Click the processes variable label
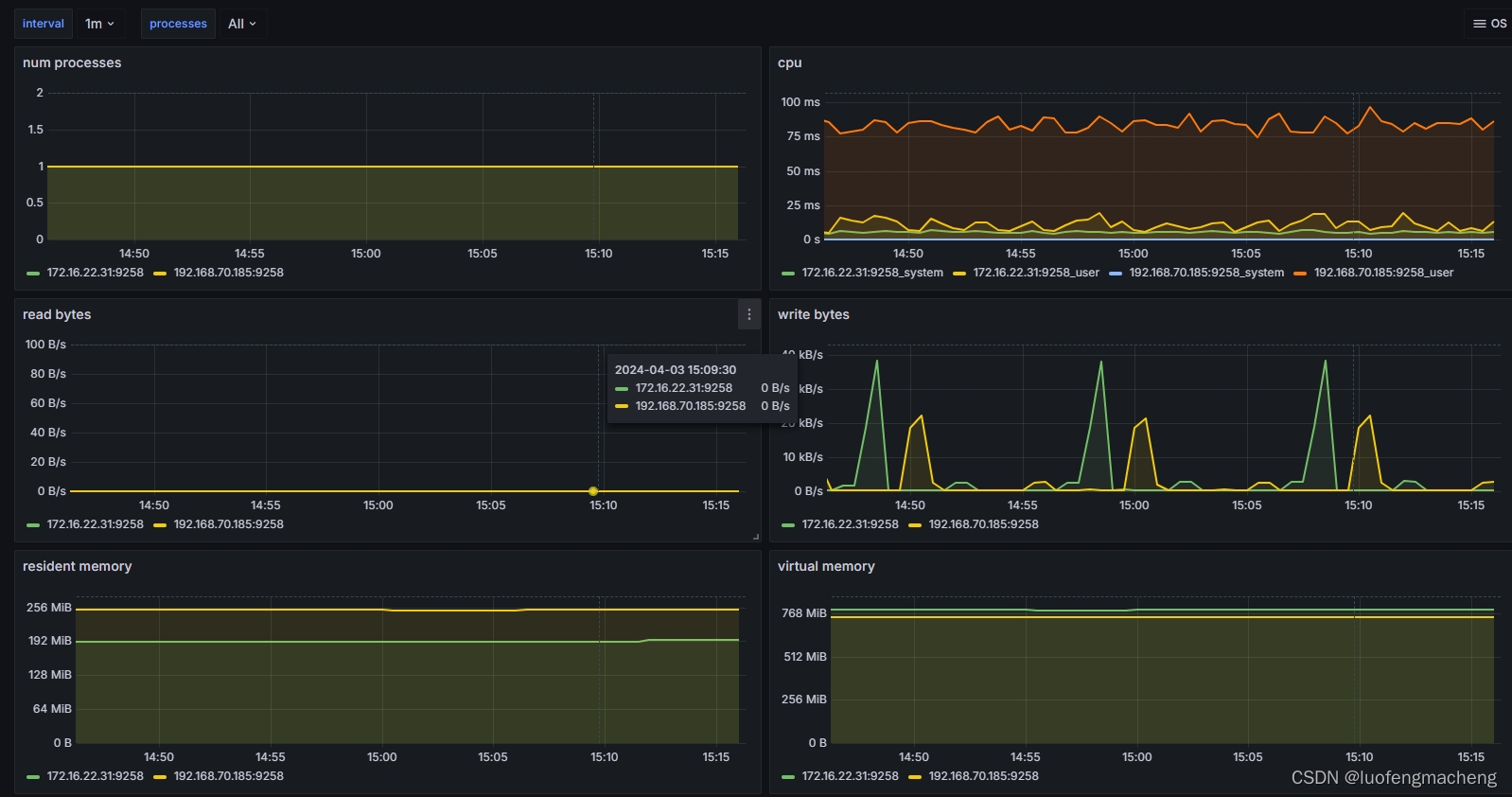 [x=178, y=24]
